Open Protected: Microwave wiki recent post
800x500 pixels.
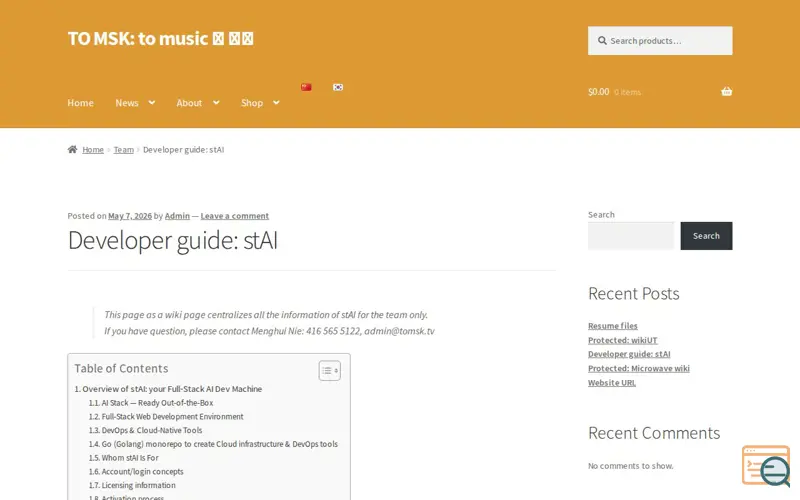(639, 368)
